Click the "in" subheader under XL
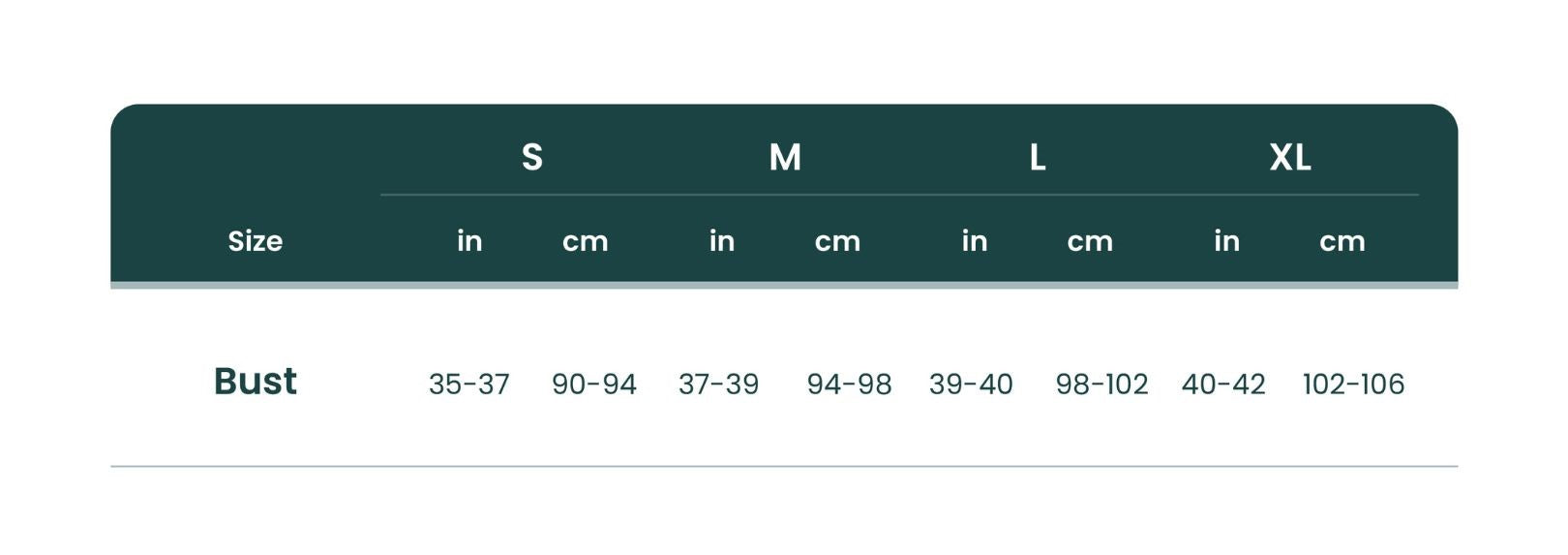This screenshot has width=1568, height=555. pyautogui.click(x=1227, y=241)
